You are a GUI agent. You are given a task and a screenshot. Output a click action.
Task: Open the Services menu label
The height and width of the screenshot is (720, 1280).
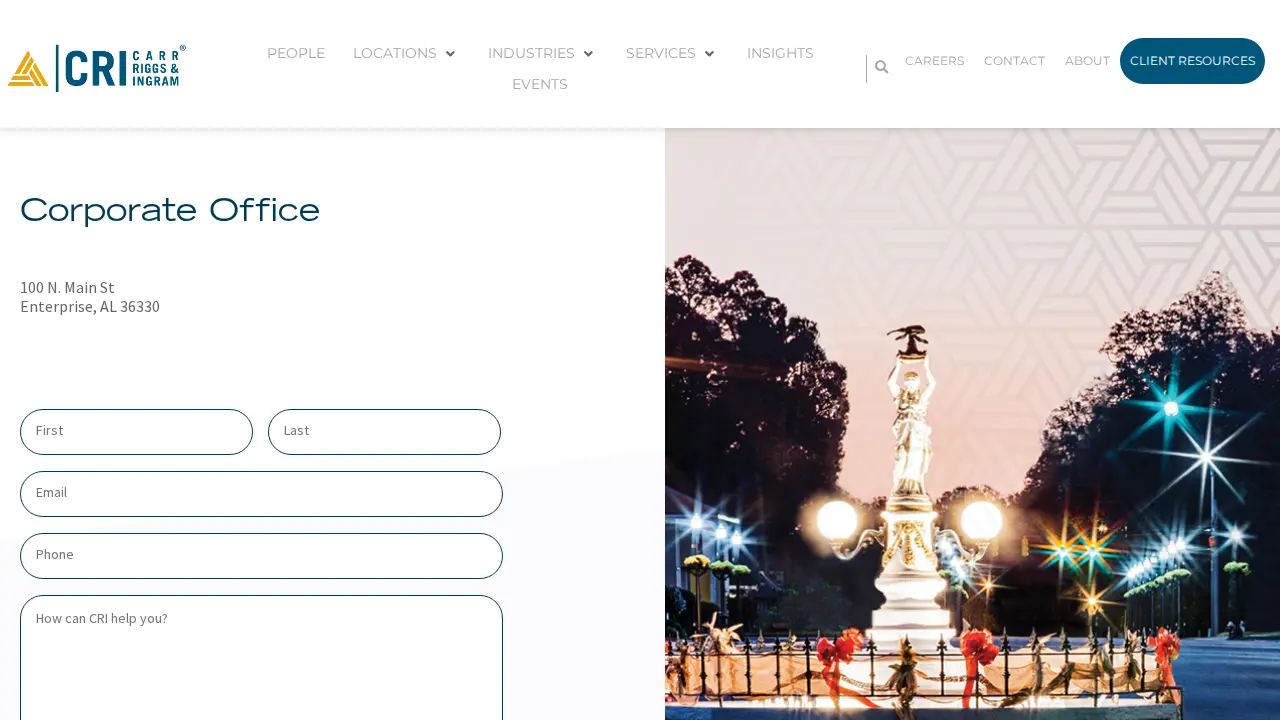click(x=661, y=53)
